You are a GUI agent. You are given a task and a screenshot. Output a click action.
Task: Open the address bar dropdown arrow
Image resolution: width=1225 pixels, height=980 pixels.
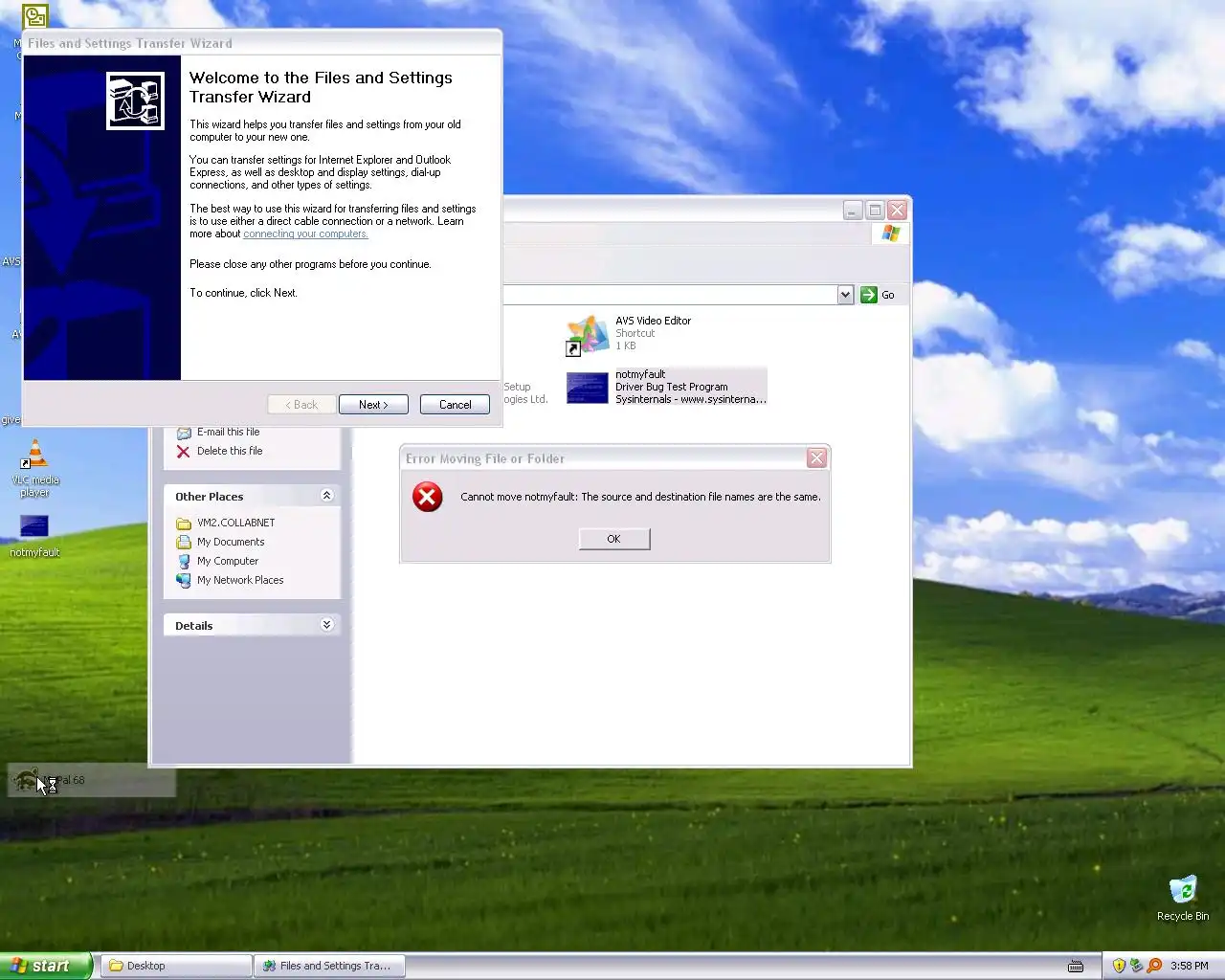pyautogui.click(x=845, y=295)
